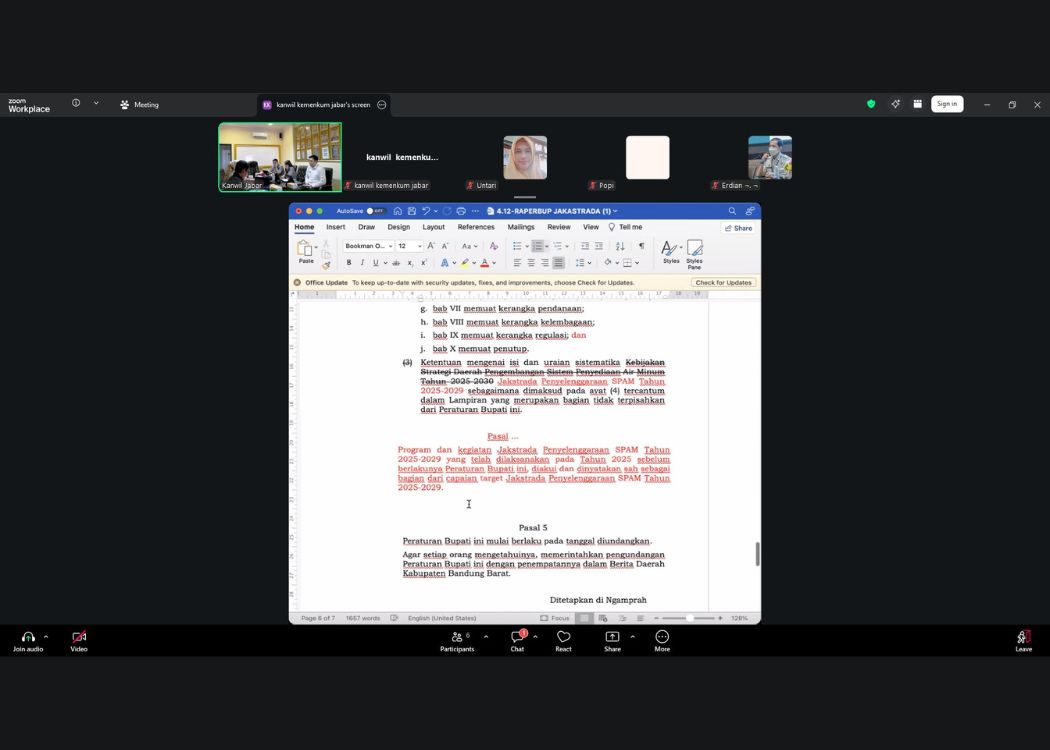Click the Word zoom level slider
This screenshot has height=750, width=1050.
tap(688, 618)
